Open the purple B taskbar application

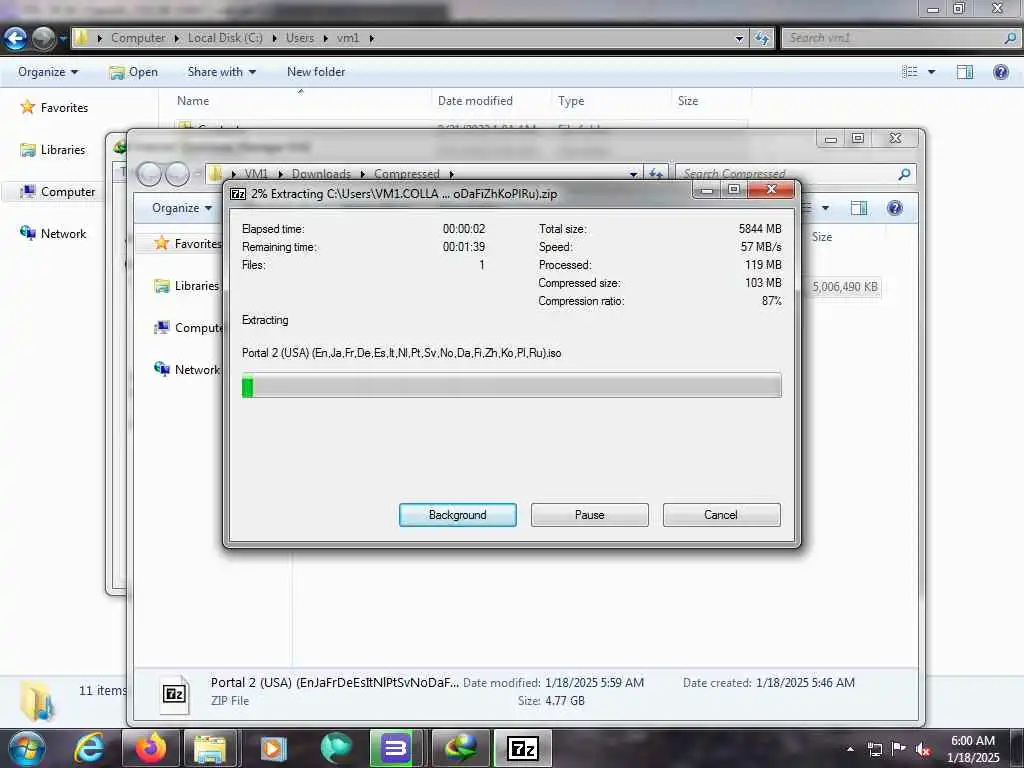click(394, 748)
